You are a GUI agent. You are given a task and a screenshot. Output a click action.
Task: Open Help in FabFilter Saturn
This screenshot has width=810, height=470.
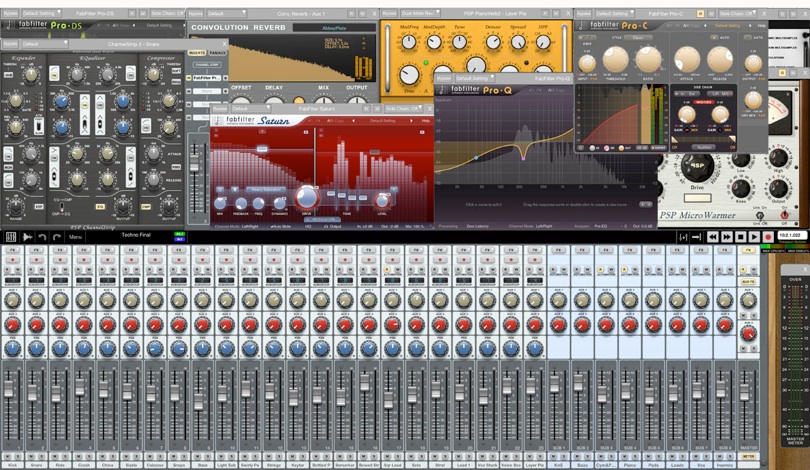point(426,121)
